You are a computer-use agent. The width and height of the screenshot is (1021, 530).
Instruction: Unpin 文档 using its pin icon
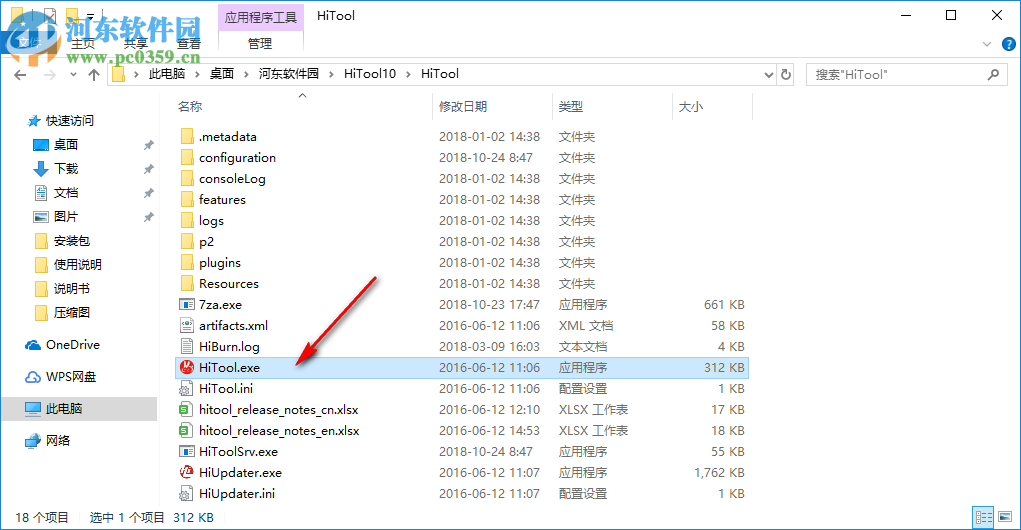click(148, 193)
